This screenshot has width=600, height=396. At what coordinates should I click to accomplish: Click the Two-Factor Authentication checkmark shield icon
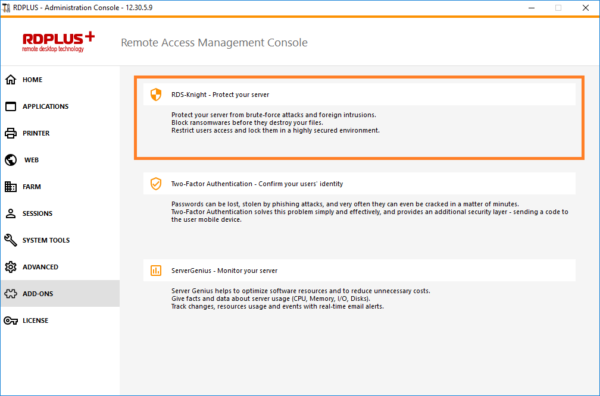[156, 184]
